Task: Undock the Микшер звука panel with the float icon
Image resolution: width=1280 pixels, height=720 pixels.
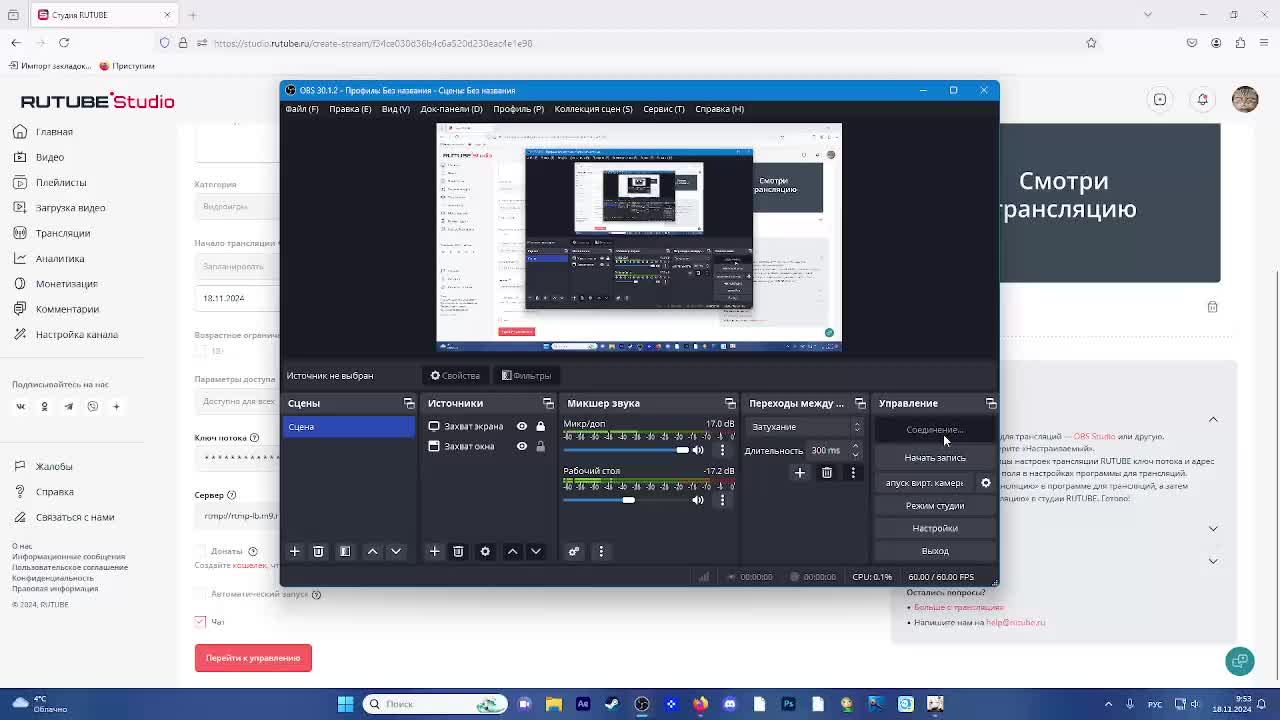Action: 730,403
